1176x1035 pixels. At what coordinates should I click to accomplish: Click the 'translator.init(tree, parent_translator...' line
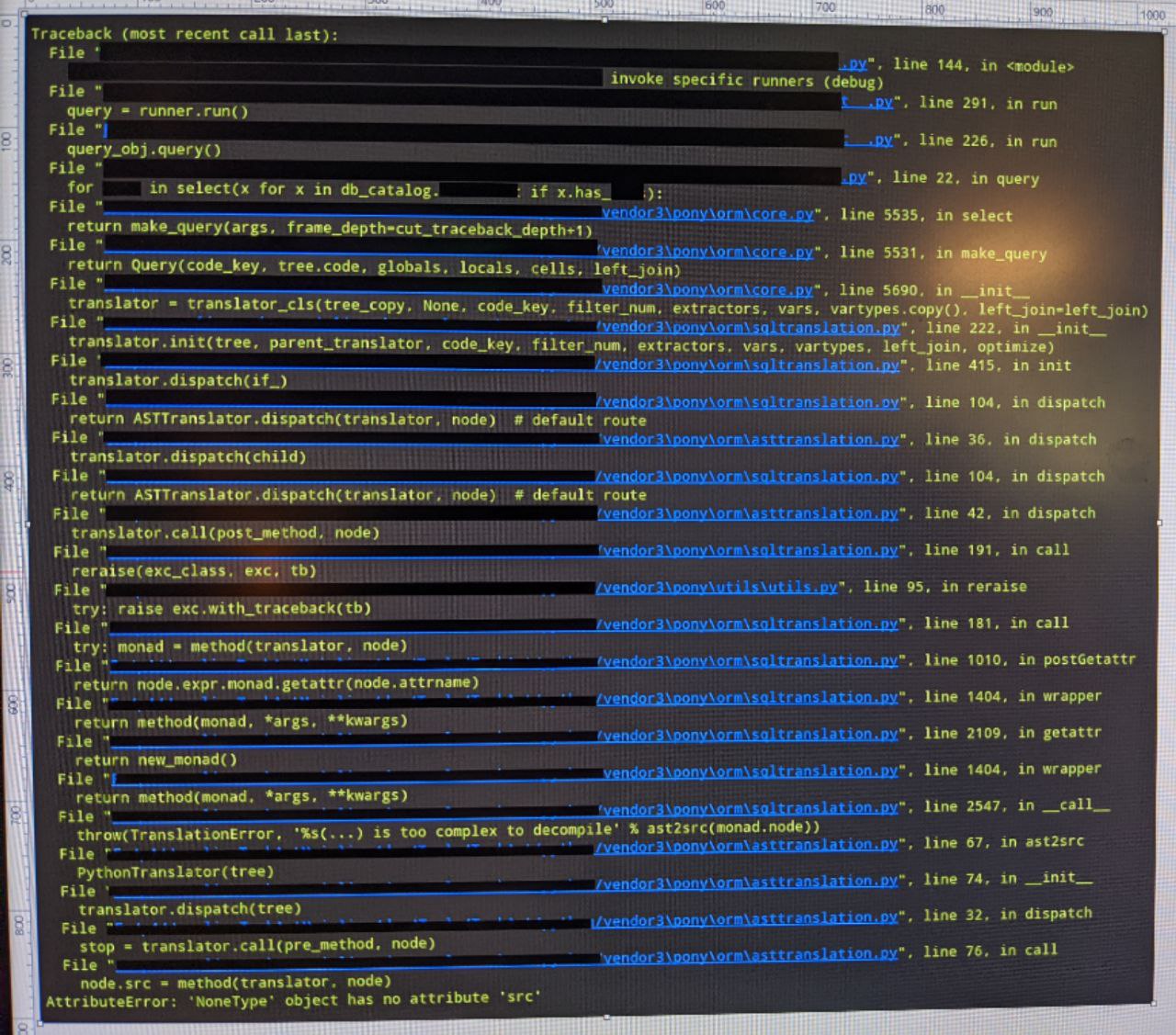(x=561, y=343)
